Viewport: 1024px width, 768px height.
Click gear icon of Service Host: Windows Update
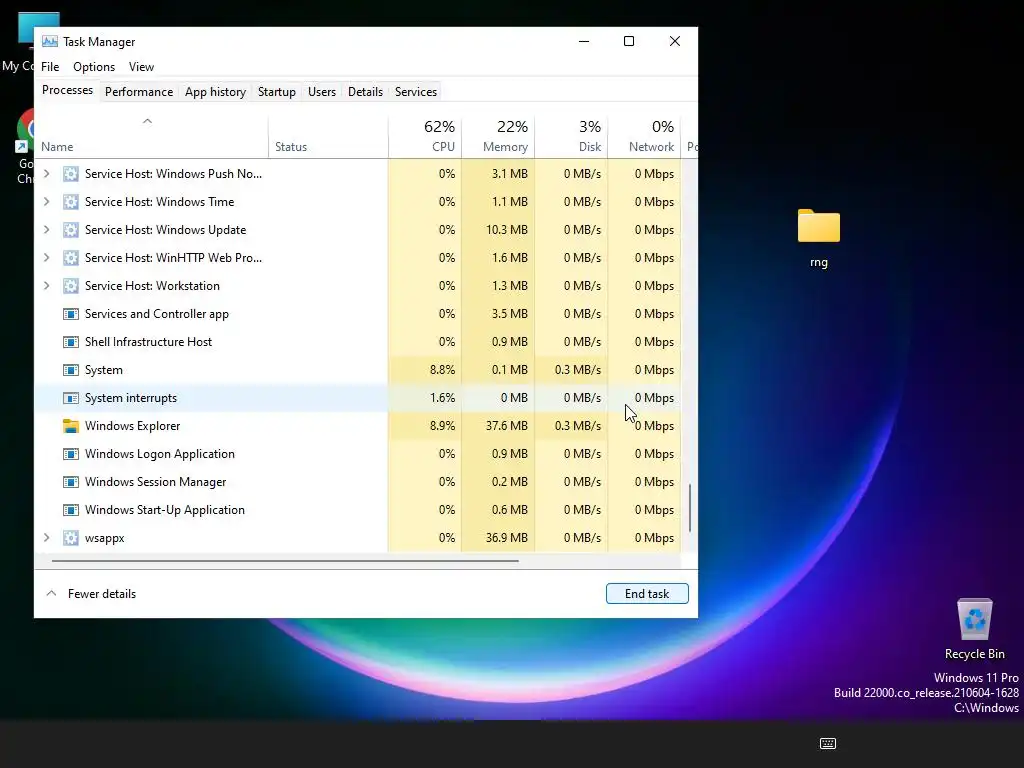point(71,230)
